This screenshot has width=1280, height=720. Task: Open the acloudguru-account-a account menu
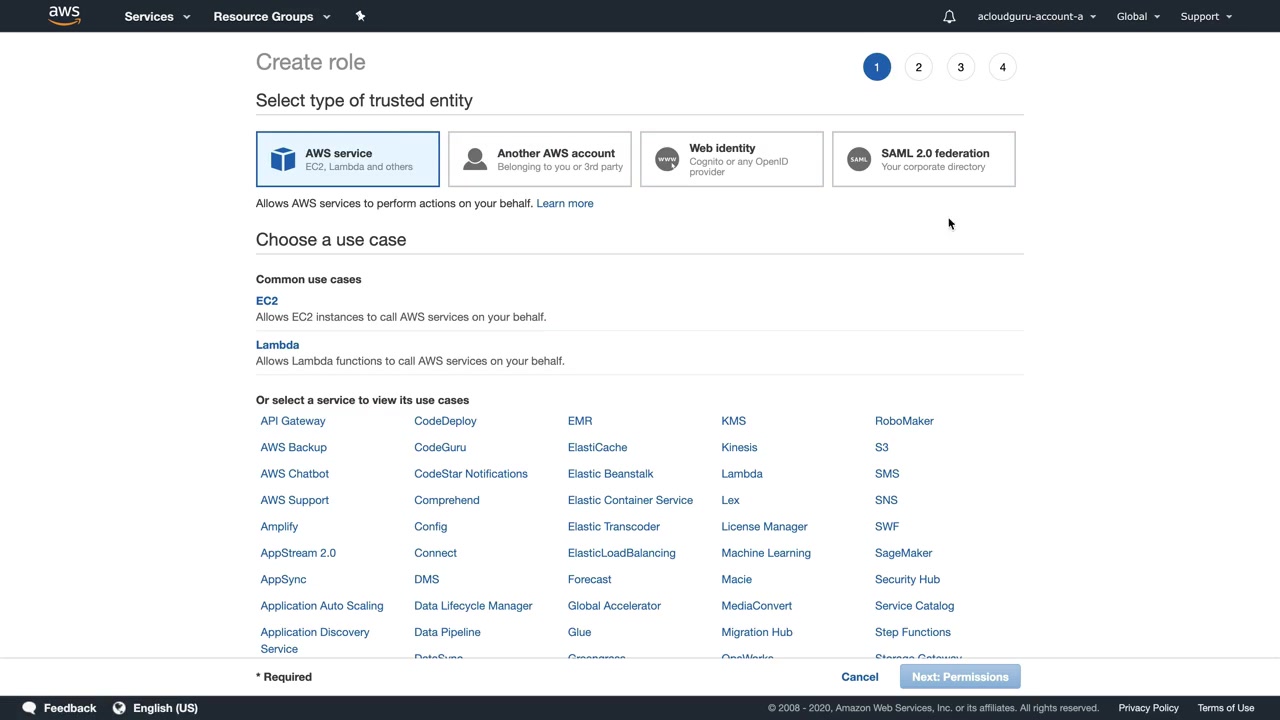pos(1036,16)
